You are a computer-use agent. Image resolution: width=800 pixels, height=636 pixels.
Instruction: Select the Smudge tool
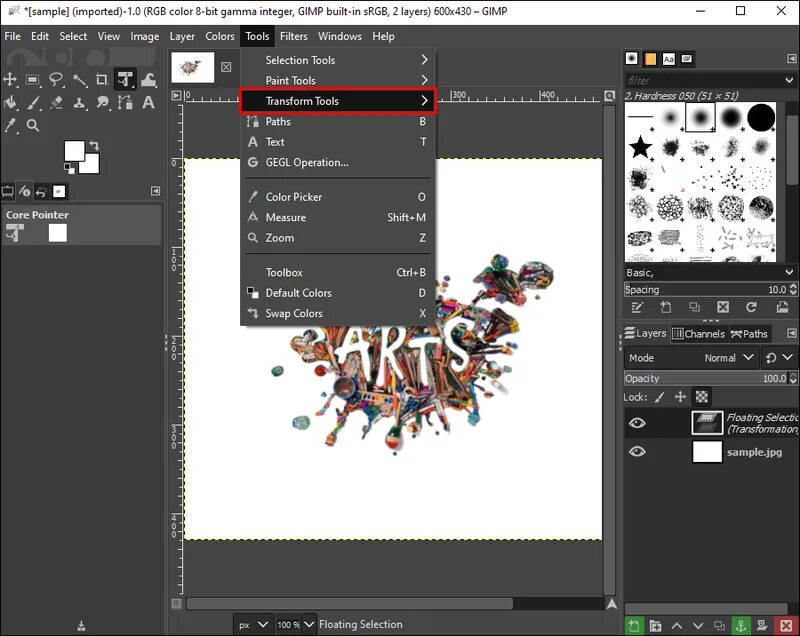coord(102,103)
